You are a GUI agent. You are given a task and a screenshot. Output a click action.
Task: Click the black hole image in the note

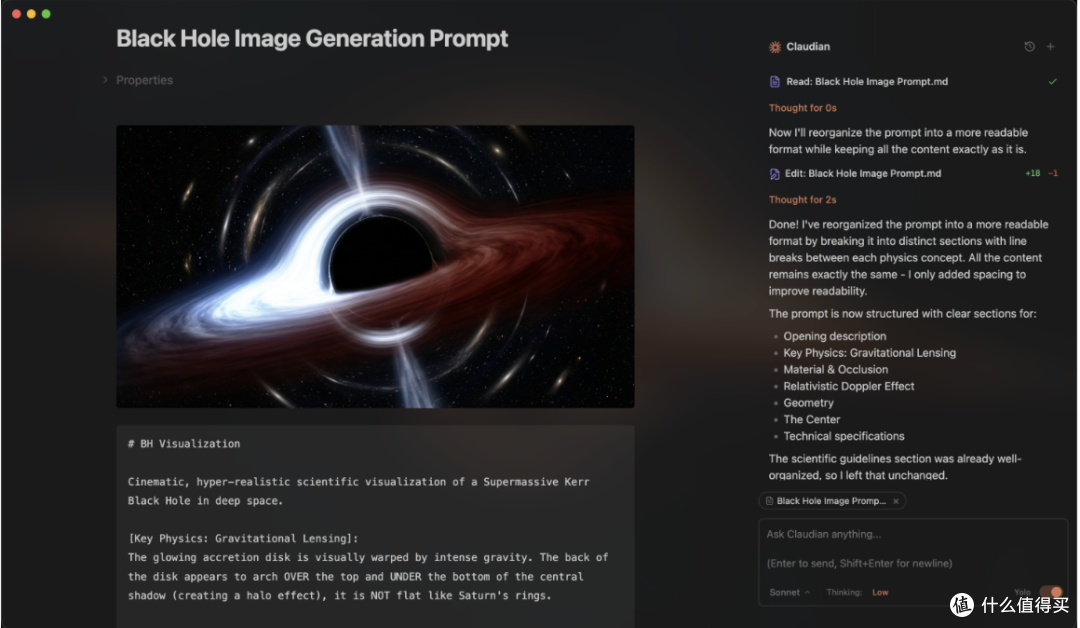pos(375,266)
